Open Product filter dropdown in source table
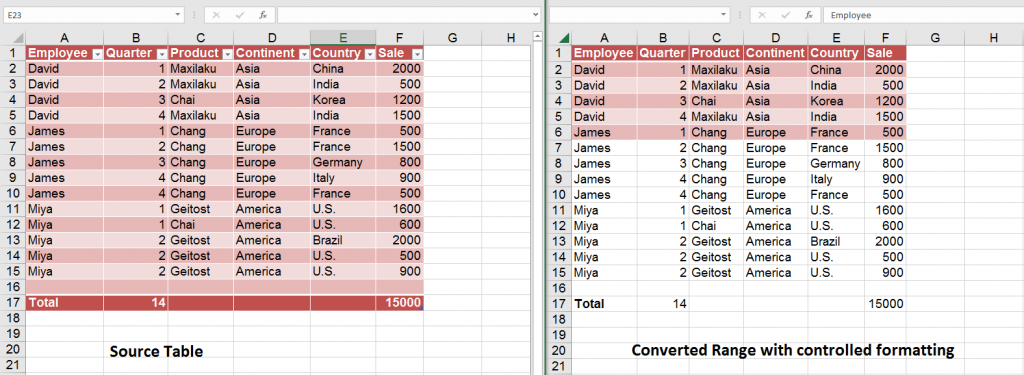The height and width of the screenshot is (375, 1024). [227, 54]
